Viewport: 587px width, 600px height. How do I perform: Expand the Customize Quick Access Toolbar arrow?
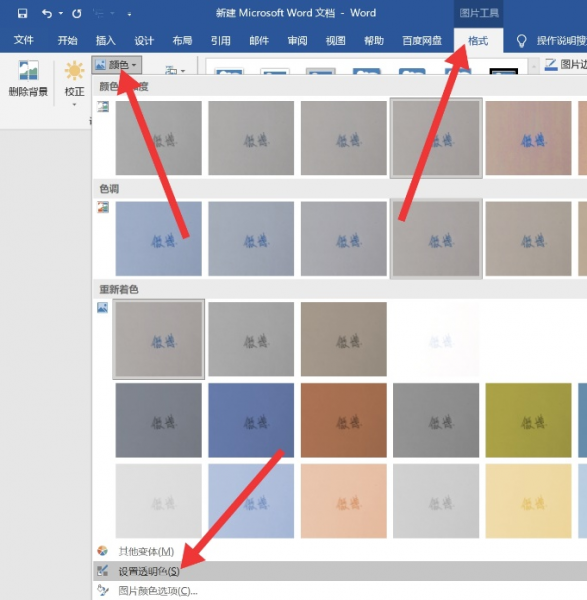[129, 14]
